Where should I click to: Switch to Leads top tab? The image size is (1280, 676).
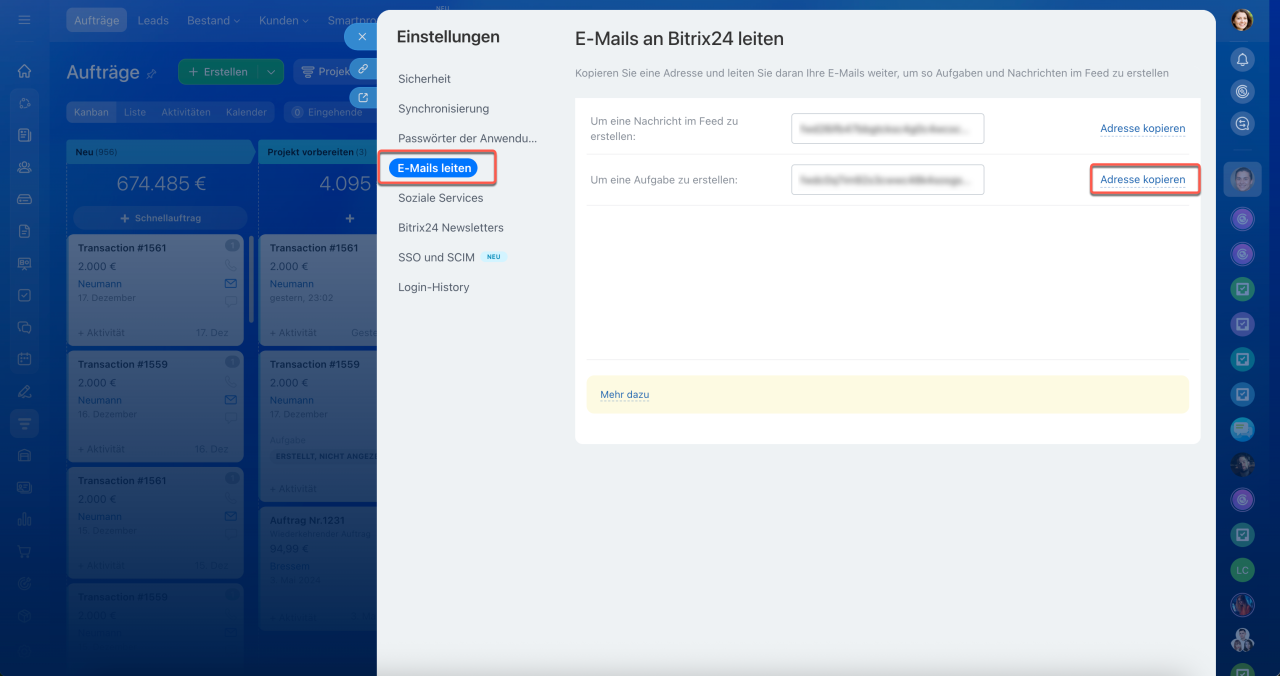153,20
